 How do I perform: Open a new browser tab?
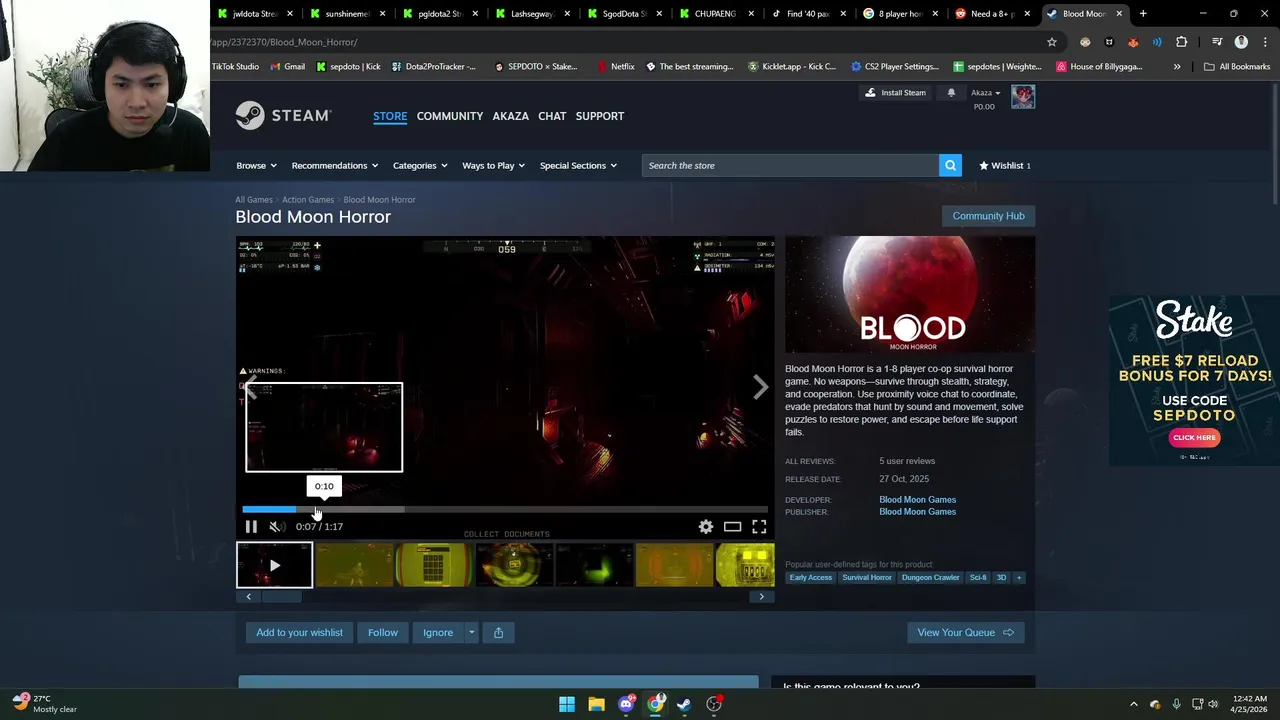1143,14
